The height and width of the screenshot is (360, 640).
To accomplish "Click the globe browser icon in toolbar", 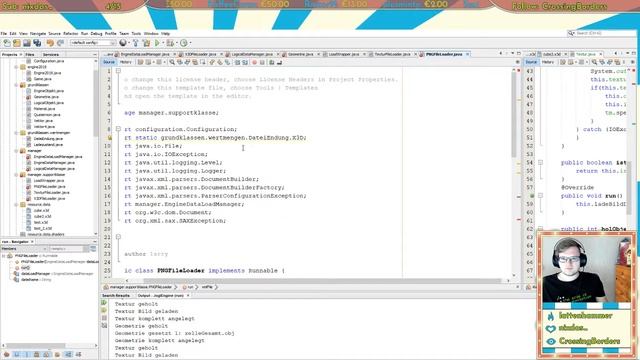I will [123, 43].
